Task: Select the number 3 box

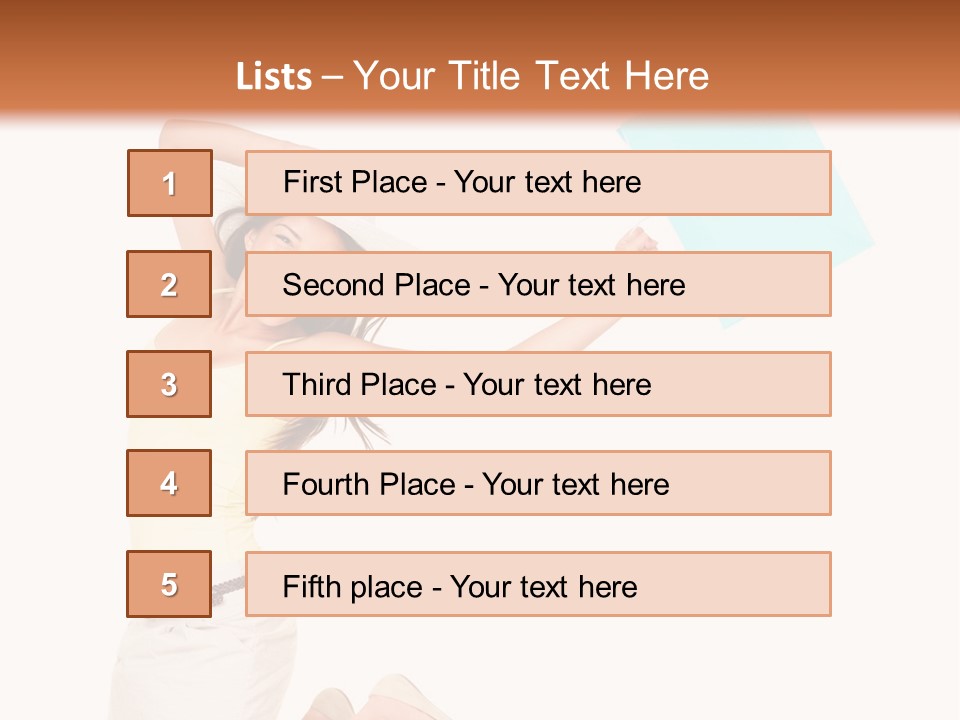Action: (x=169, y=384)
